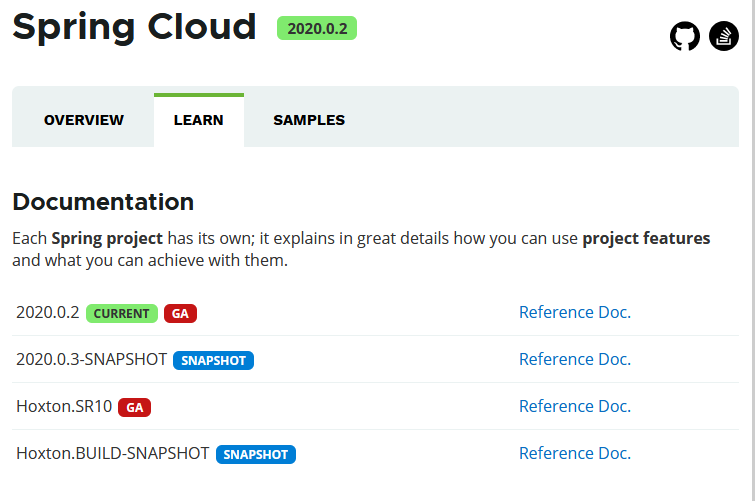Screen dimensions: 755x501
Task: Open Reference Doc. for 2020.0.2
Action: [x=575, y=312]
